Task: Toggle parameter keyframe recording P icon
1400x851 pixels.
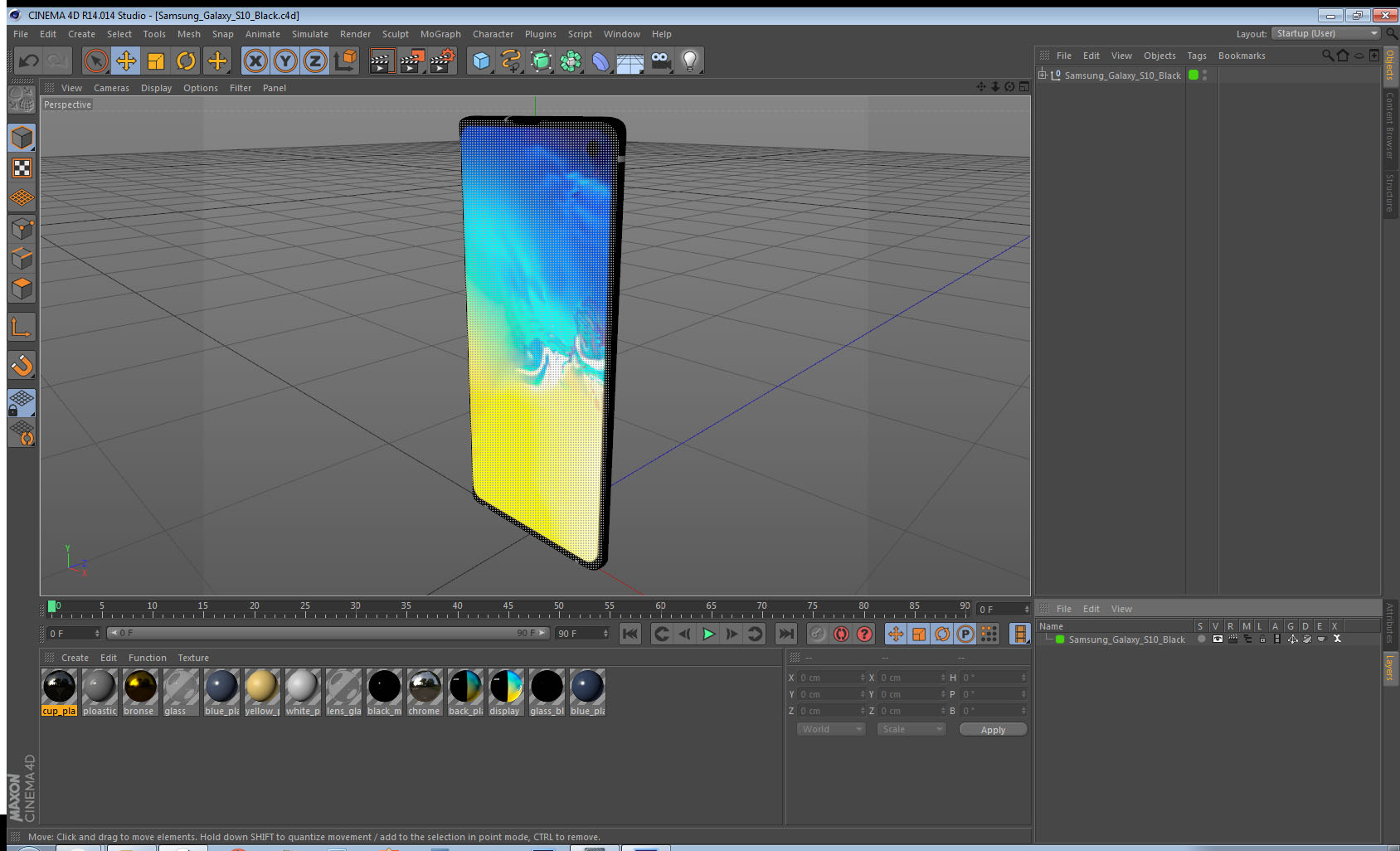Action: [965, 634]
